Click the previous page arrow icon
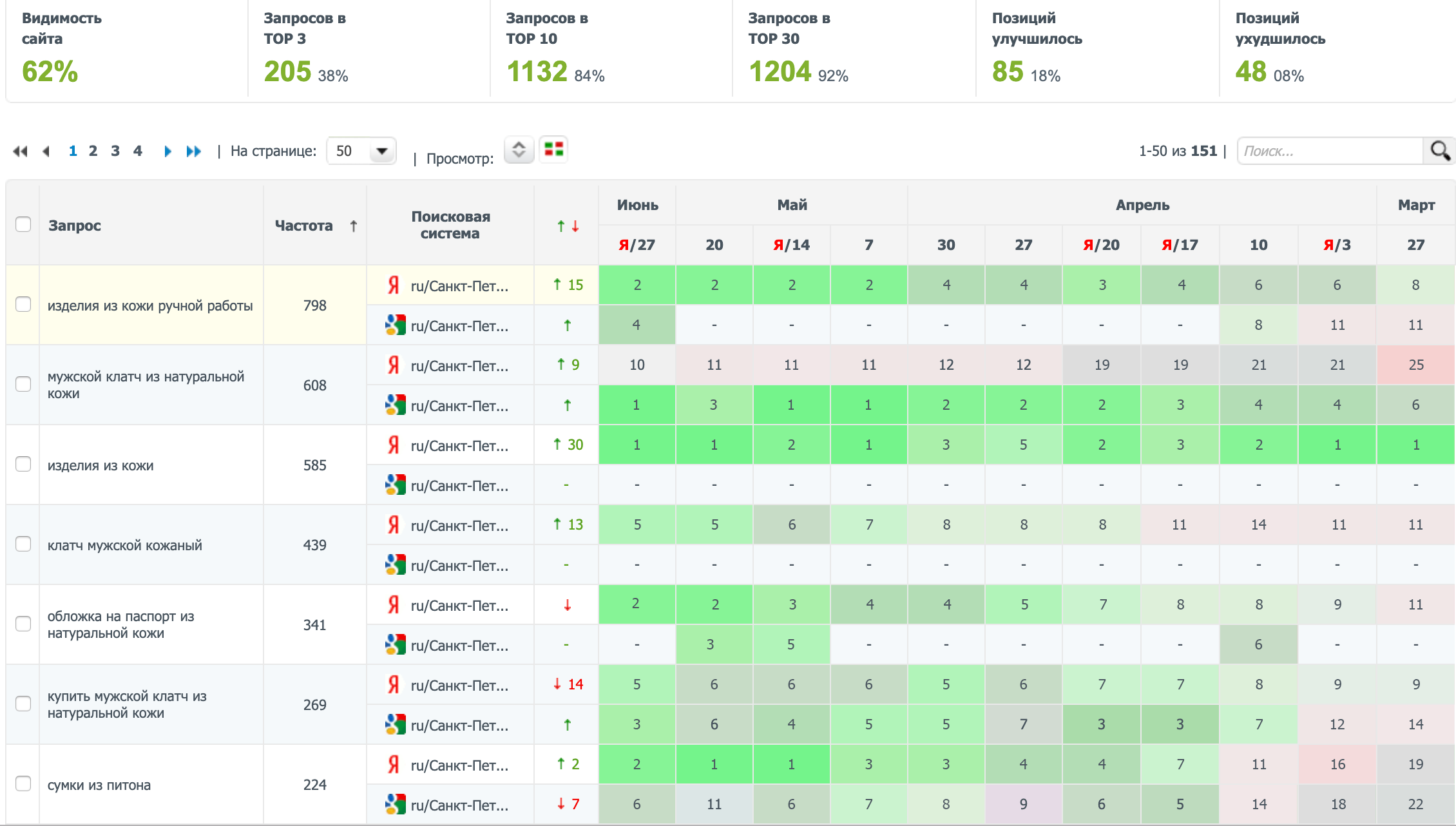1456x826 pixels. (46, 151)
